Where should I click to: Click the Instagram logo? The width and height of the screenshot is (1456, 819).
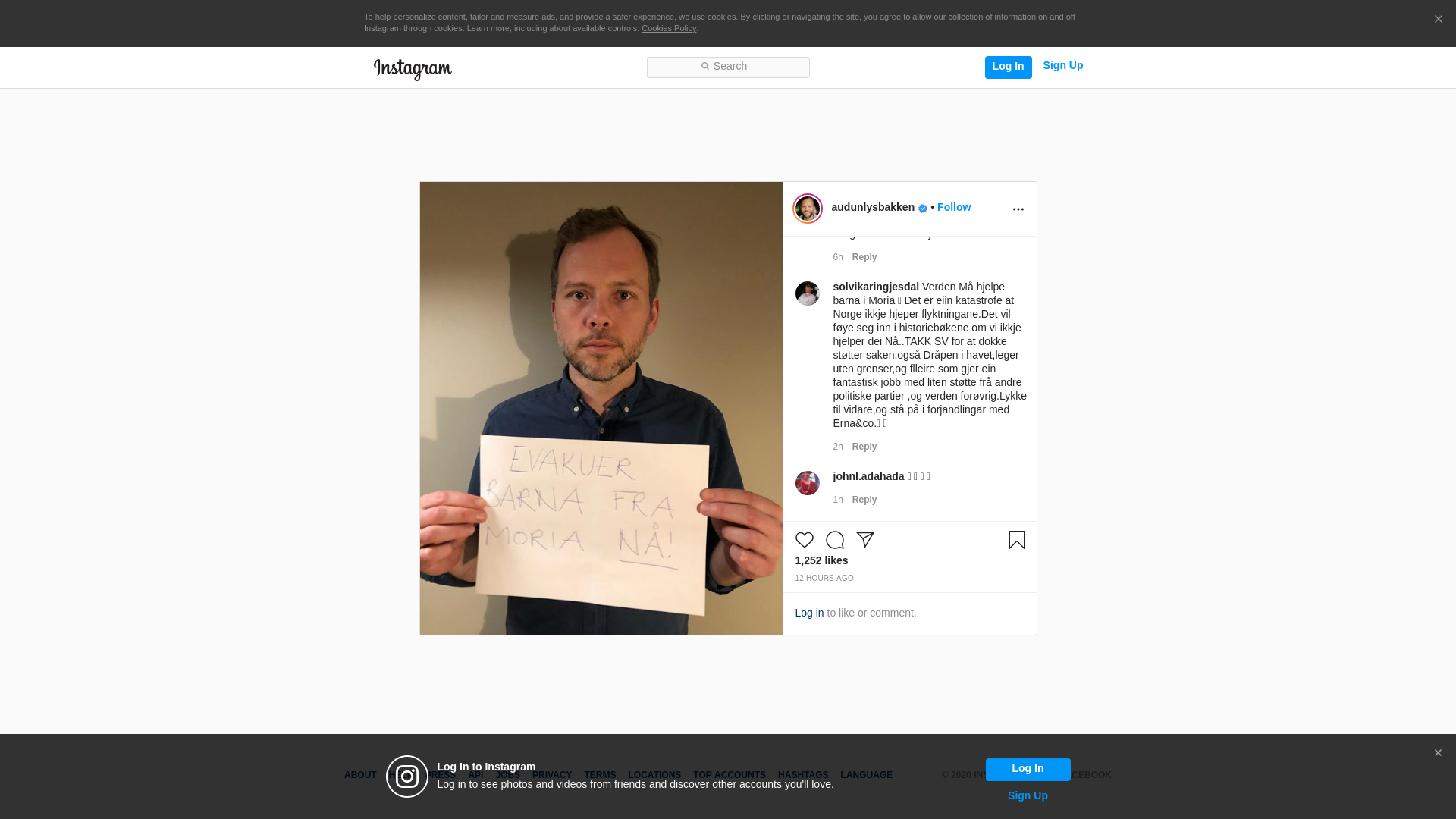413,69
